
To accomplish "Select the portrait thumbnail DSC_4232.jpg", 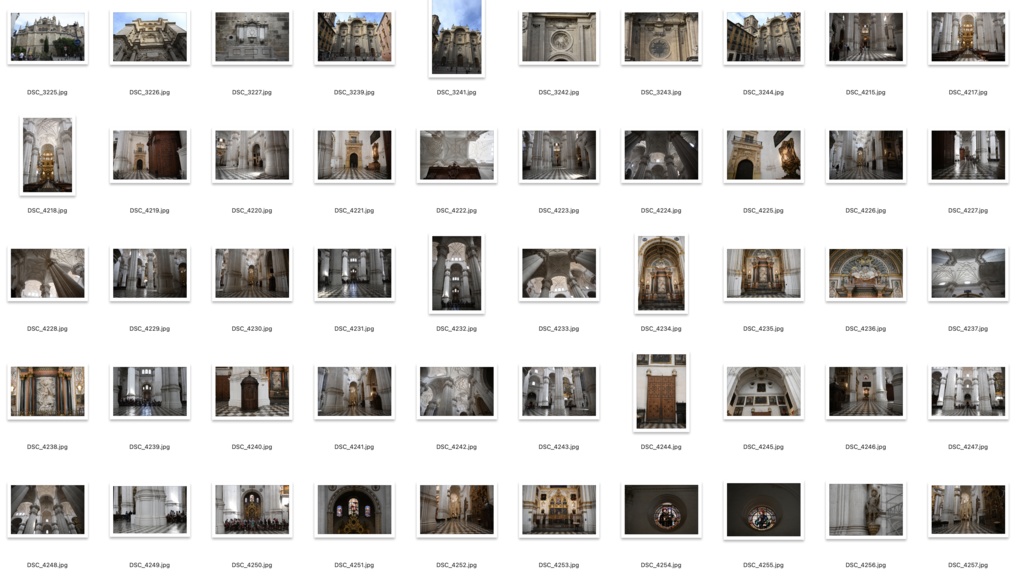I will [456, 273].
